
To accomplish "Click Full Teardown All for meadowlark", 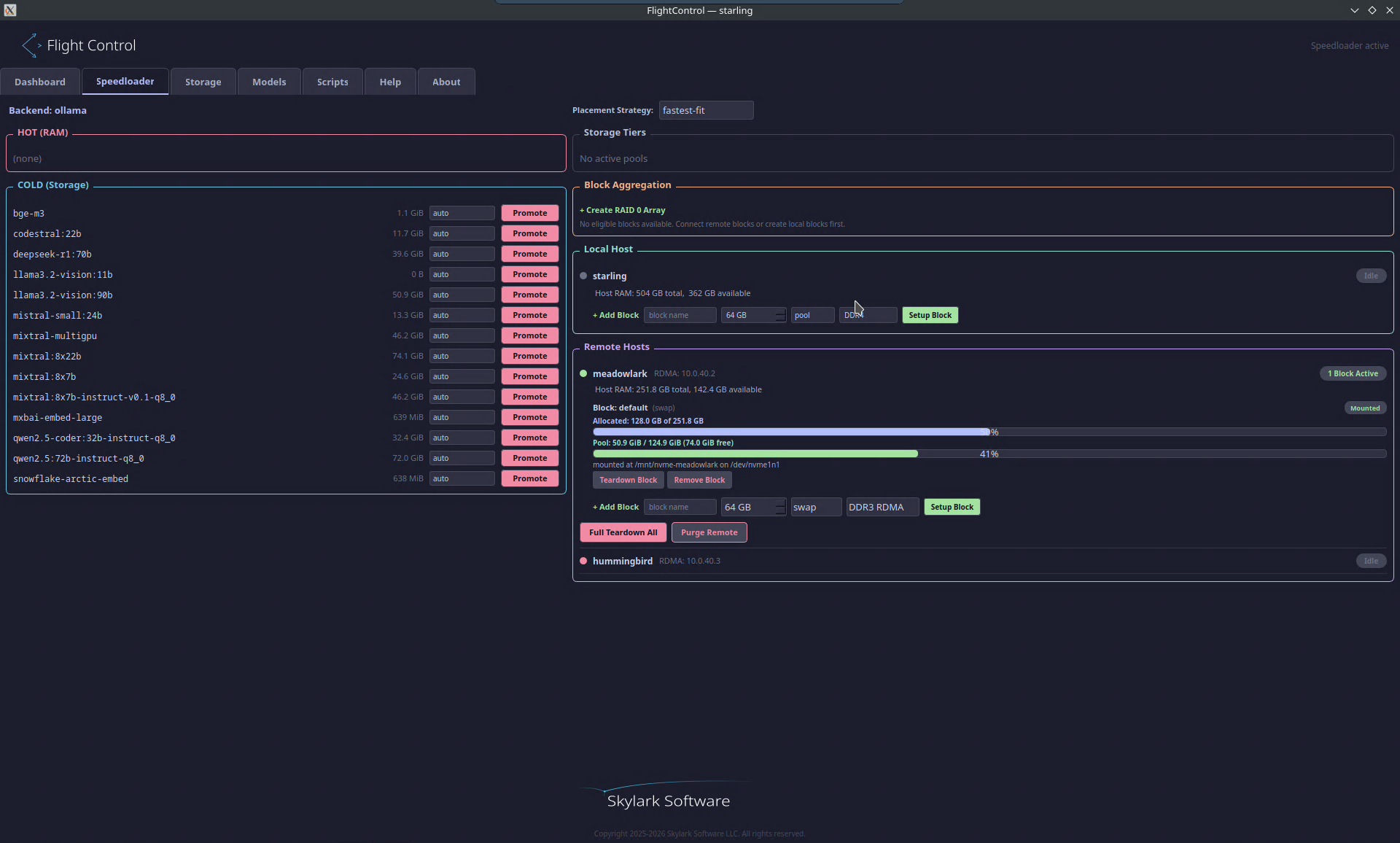I will tap(622, 532).
